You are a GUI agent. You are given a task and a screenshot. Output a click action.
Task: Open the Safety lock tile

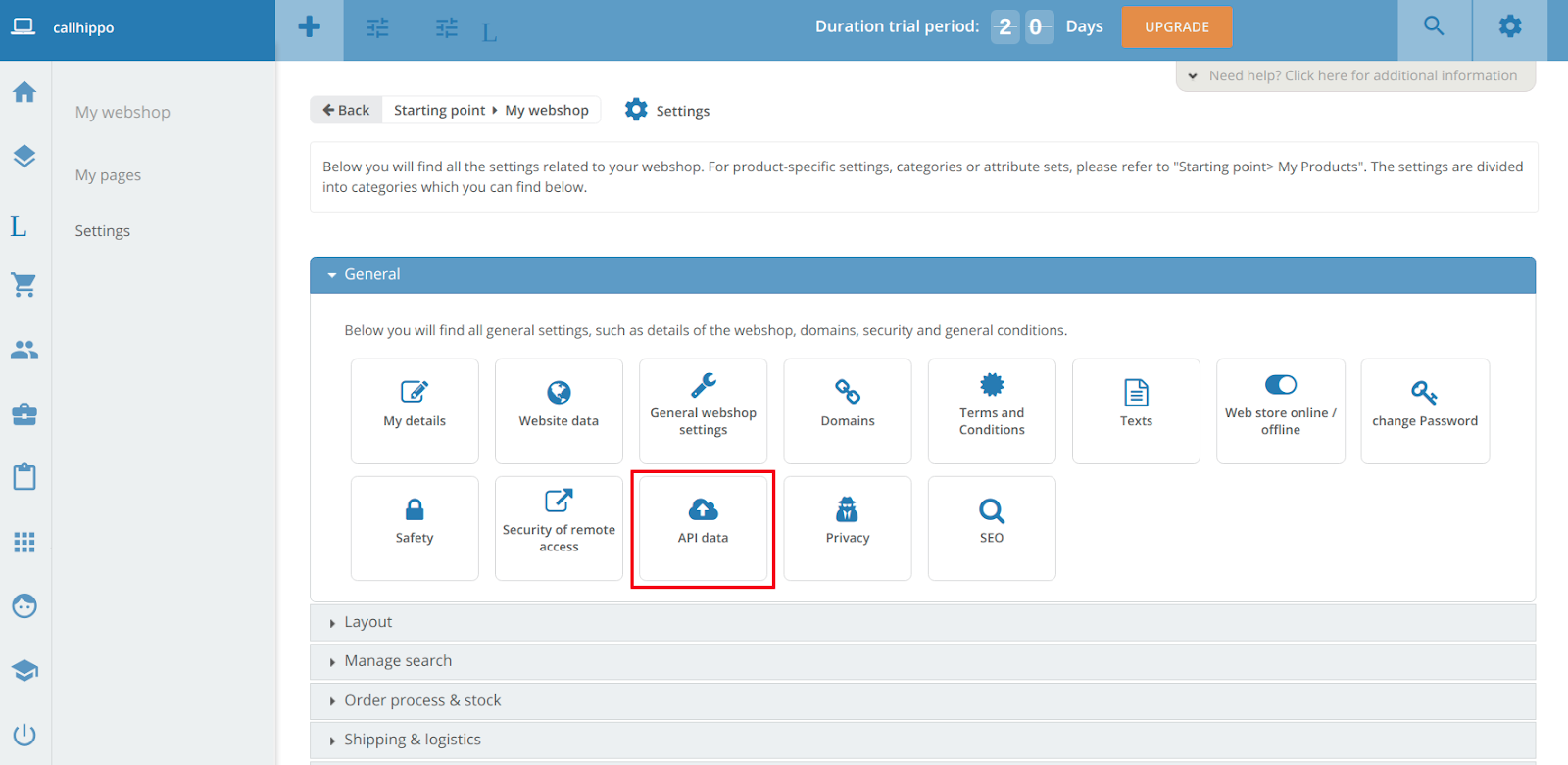415,529
